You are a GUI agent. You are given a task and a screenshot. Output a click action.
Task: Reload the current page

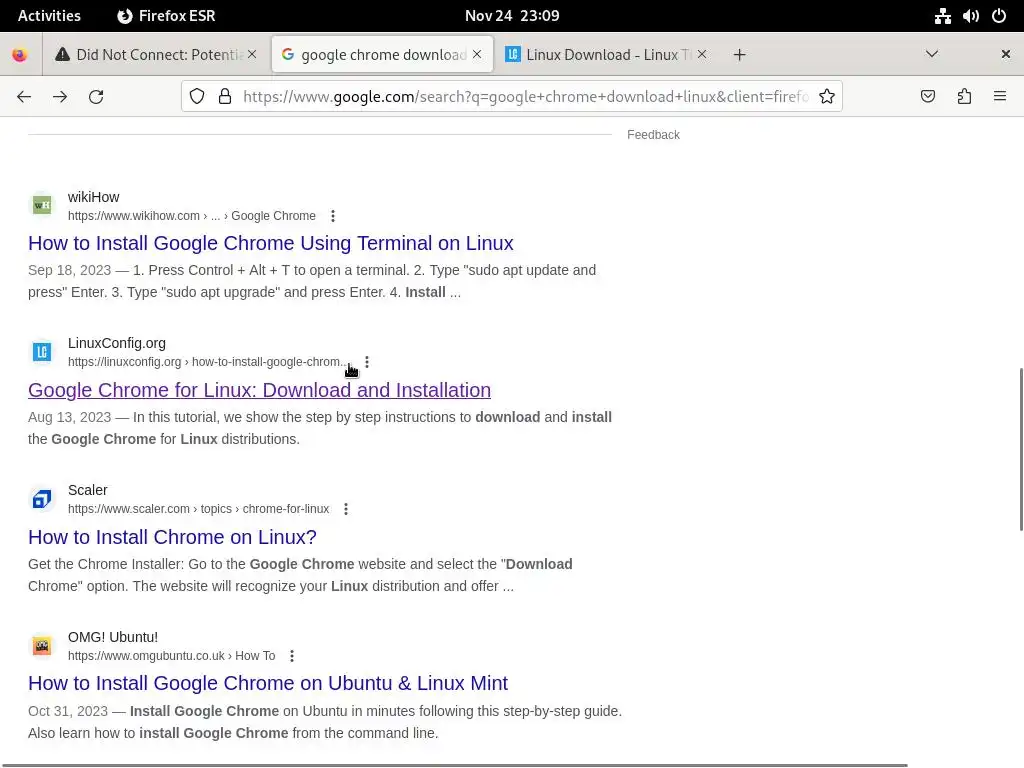(96, 97)
